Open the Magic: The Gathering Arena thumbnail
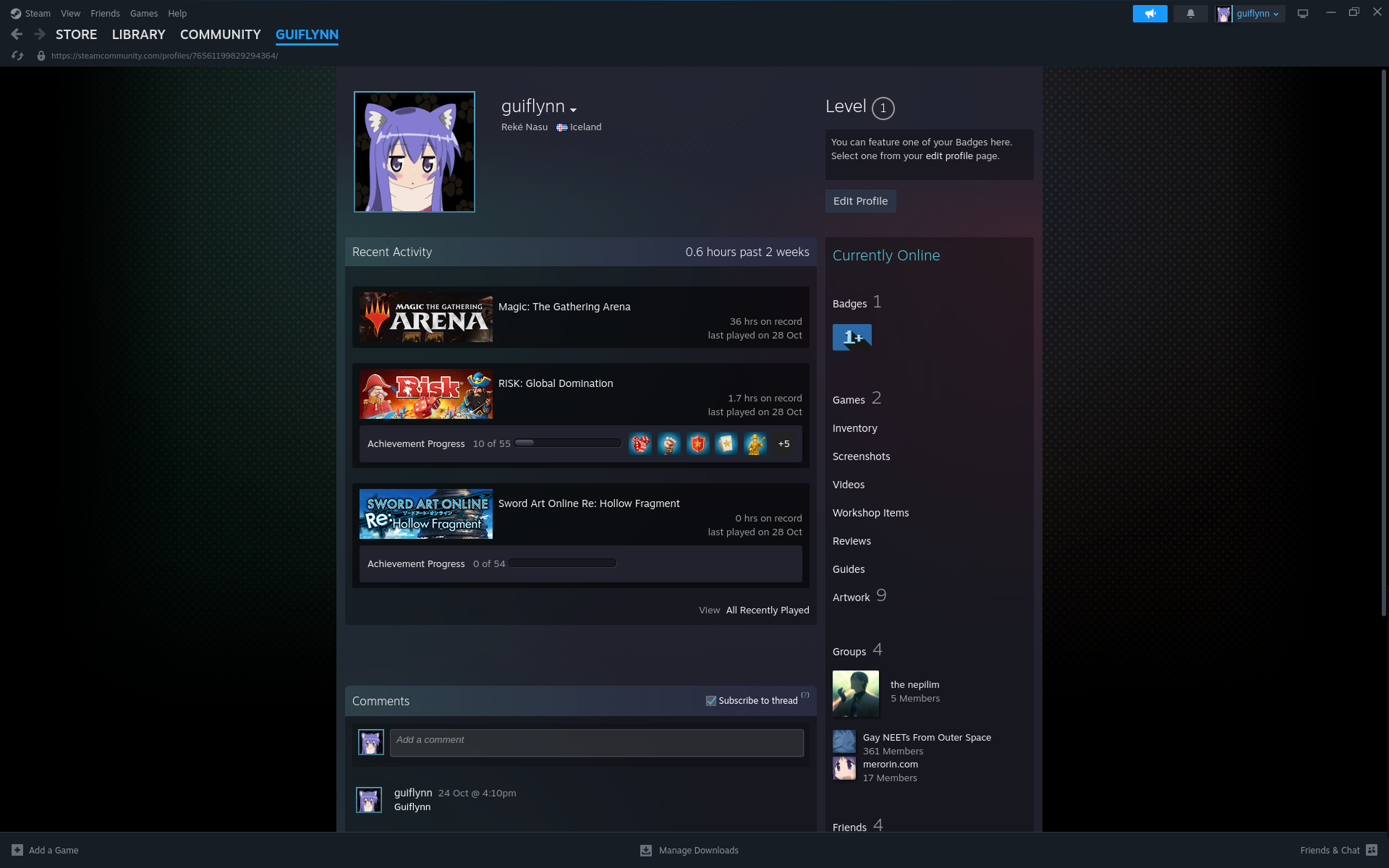Viewport: 1389px width, 868px height. pos(426,318)
